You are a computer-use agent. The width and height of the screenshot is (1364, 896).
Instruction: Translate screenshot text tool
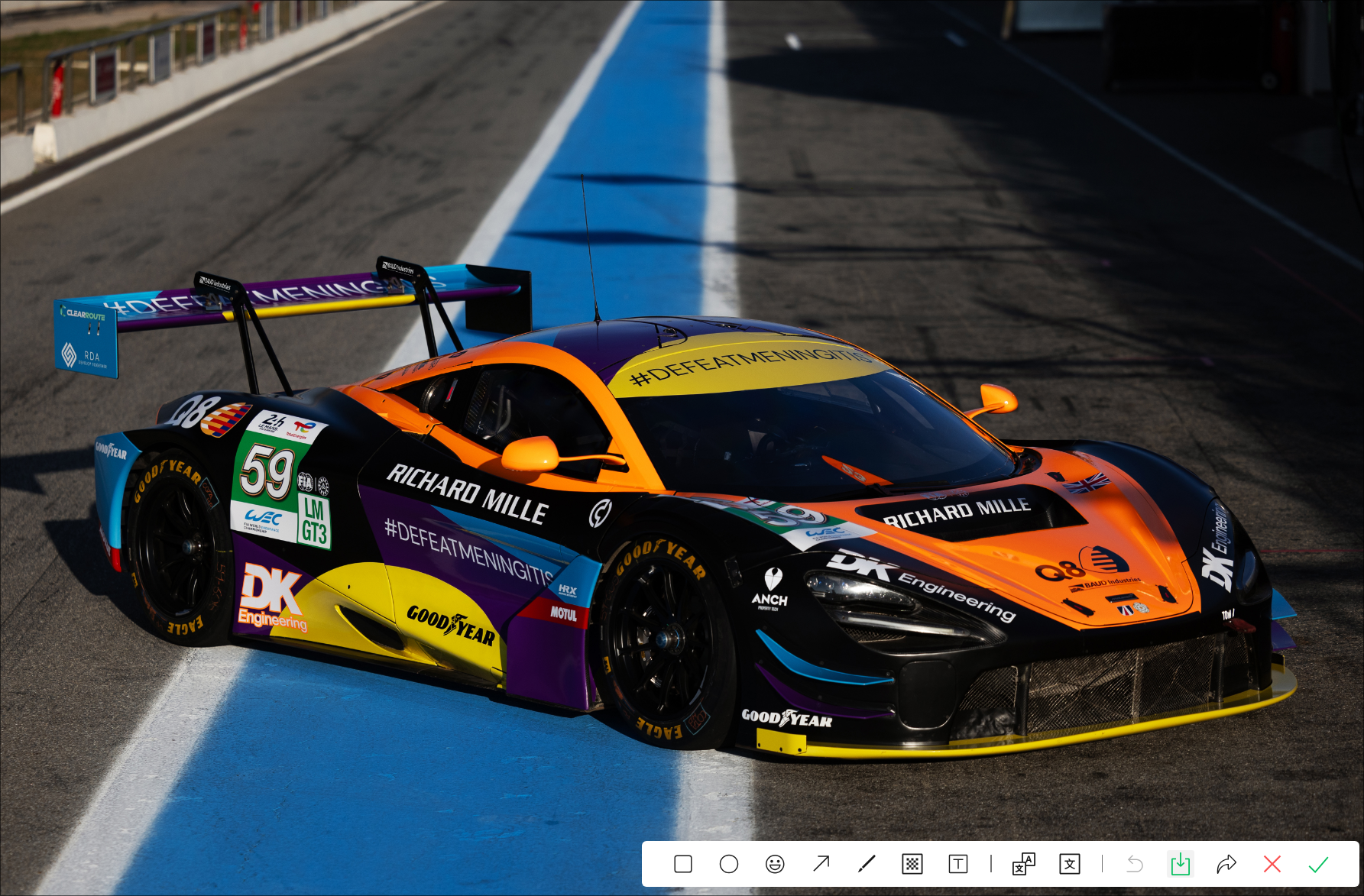pyautogui.click(x=1024, y=864)
